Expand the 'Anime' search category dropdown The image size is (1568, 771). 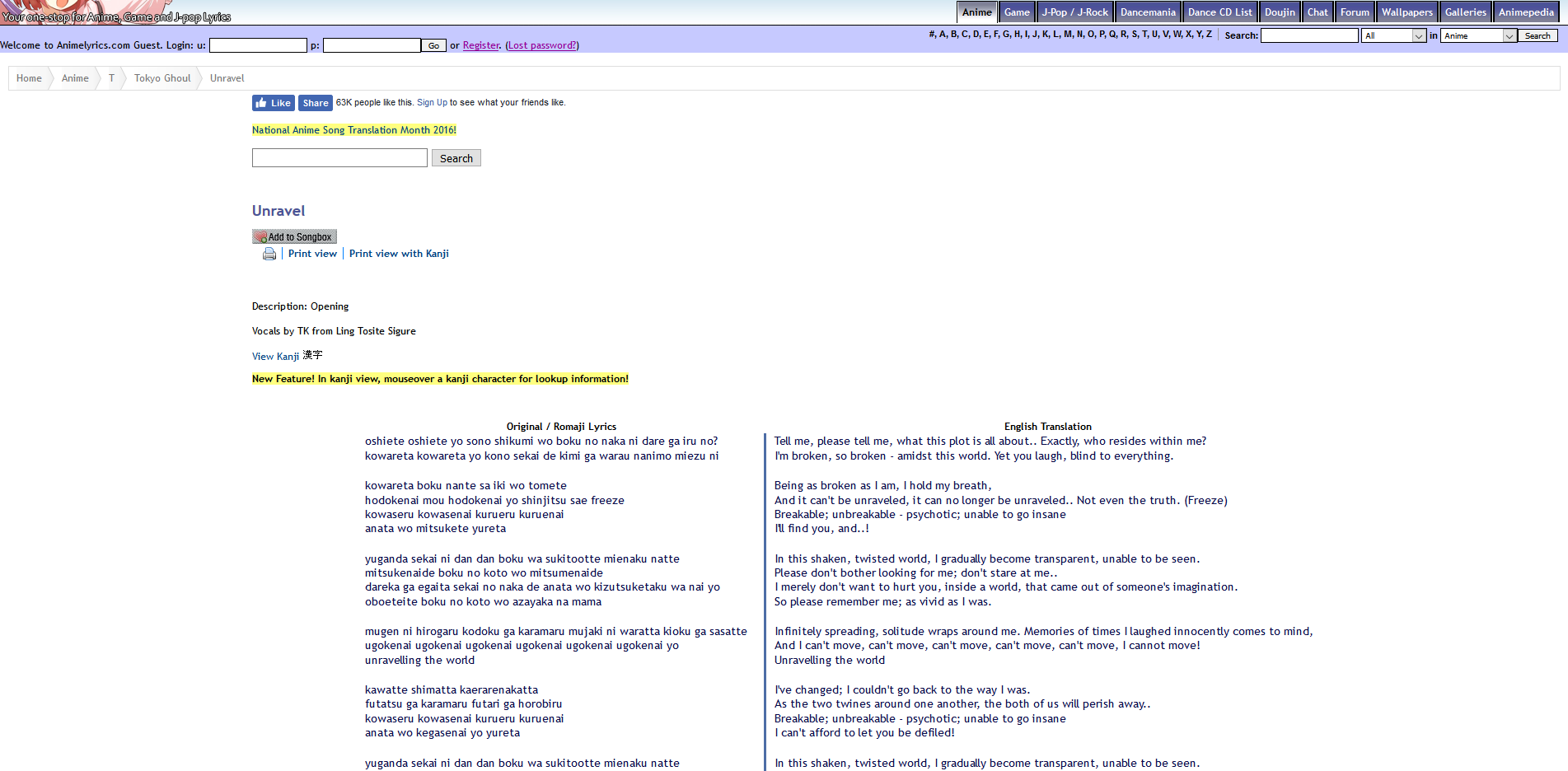tap(1479, 35)
